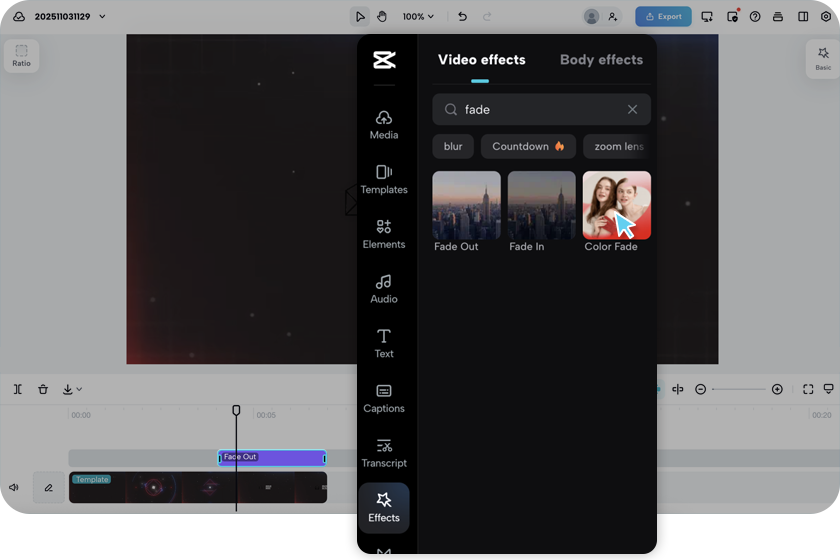Select the Countdown suggestion chip
Screen dimensions: 840x560
tap(528, 146)
